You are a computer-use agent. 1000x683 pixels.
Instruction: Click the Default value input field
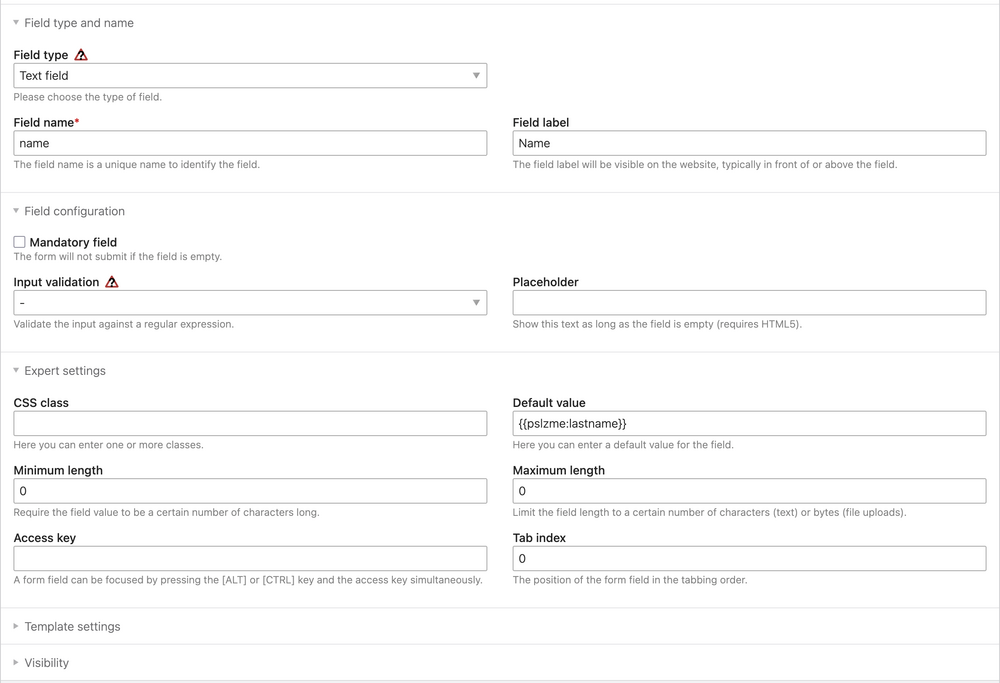point(749,423)
